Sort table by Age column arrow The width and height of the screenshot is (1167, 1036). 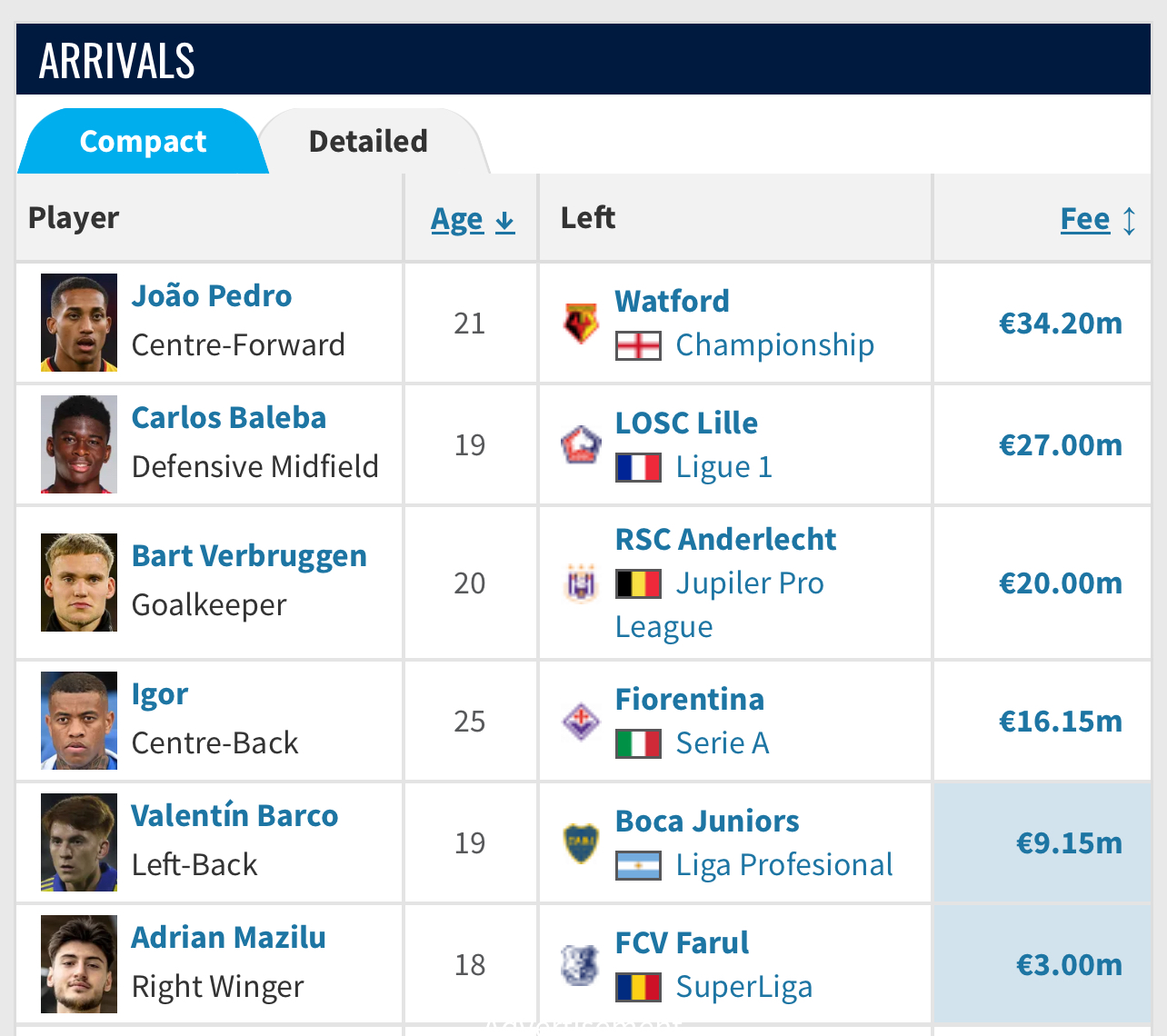(x=505, y=221)
